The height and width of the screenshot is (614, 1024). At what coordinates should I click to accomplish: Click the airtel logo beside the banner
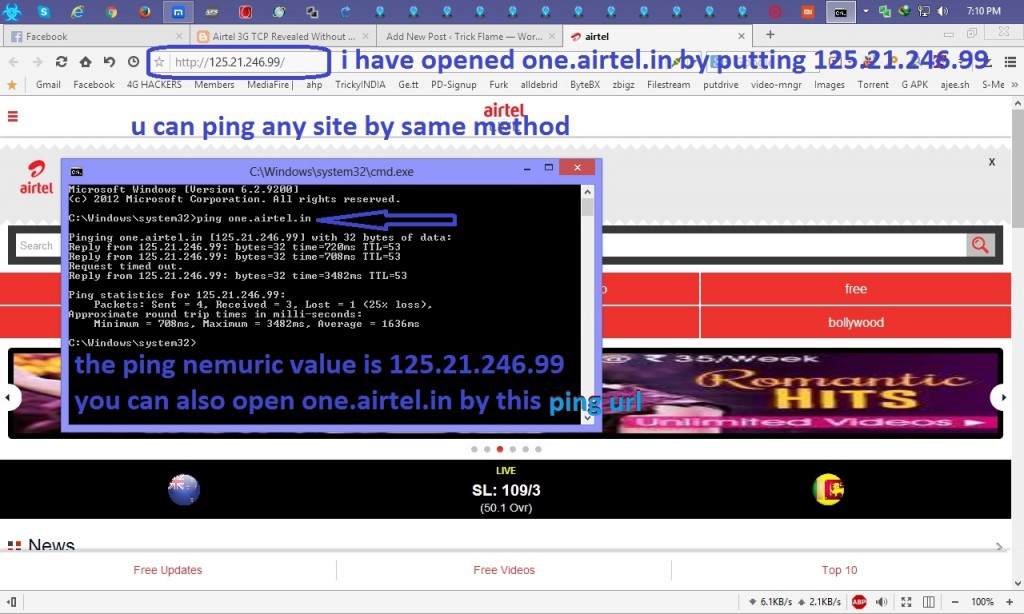pyautogui.click(x=36, y=178)
